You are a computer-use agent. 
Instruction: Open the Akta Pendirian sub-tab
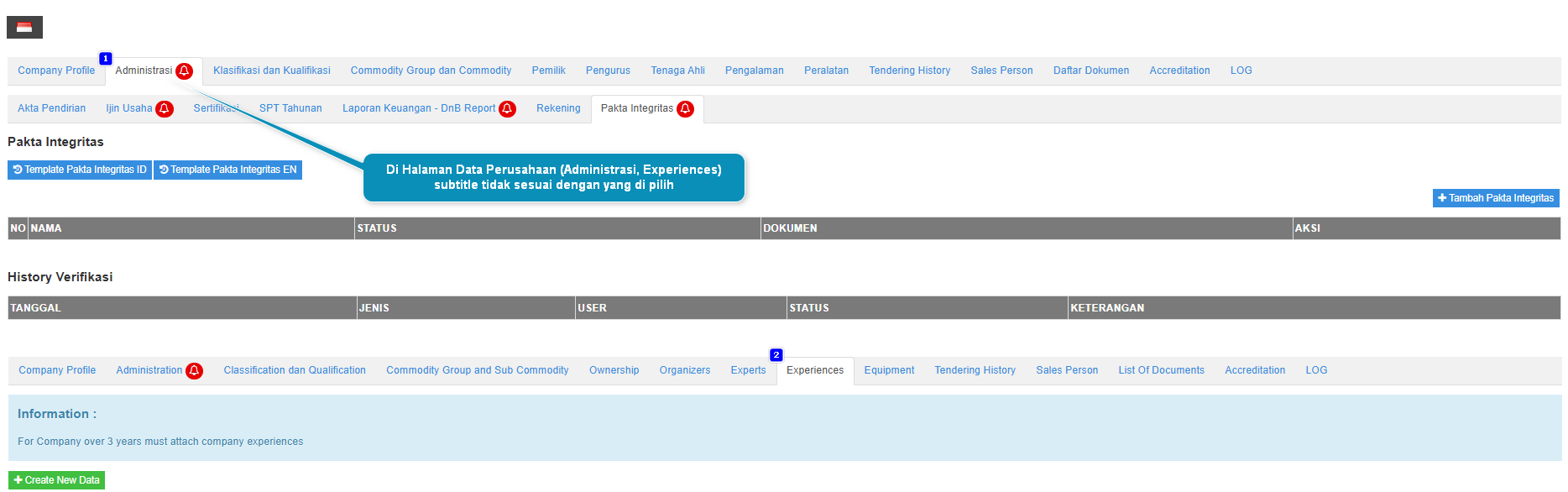pyautogui.click(x=51, y=108)
